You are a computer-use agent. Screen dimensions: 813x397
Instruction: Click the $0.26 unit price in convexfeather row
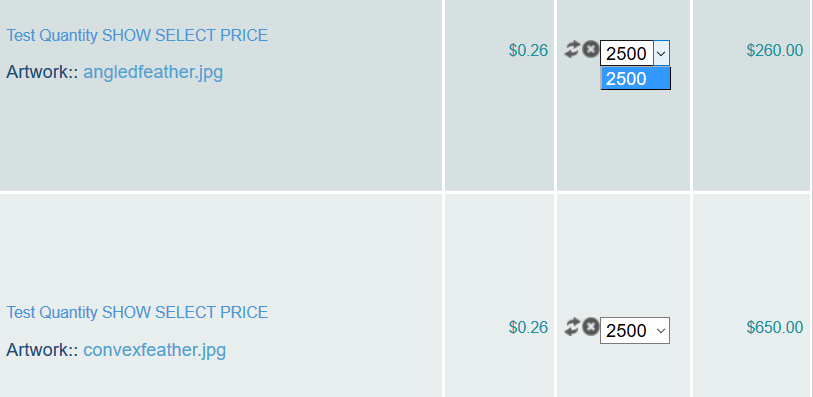(528, 328)
